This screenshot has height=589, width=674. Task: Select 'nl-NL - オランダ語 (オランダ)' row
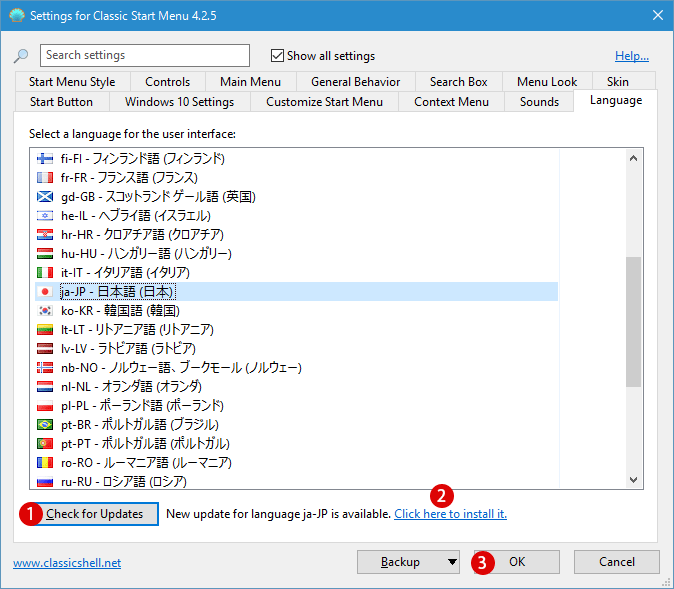[297, 387]
